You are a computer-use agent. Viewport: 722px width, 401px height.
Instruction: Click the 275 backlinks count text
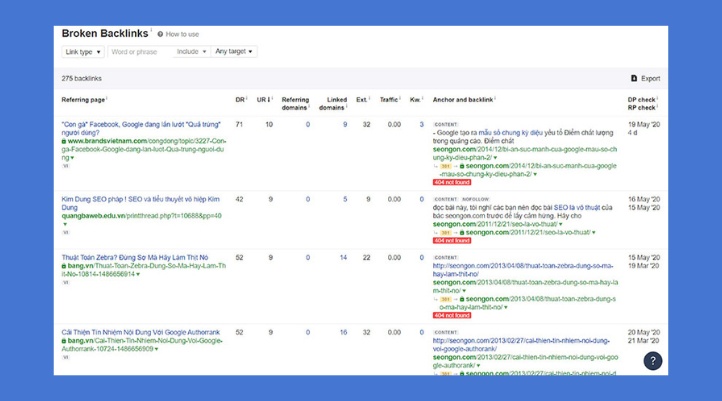pyautogui.click(x=82, y=78)
